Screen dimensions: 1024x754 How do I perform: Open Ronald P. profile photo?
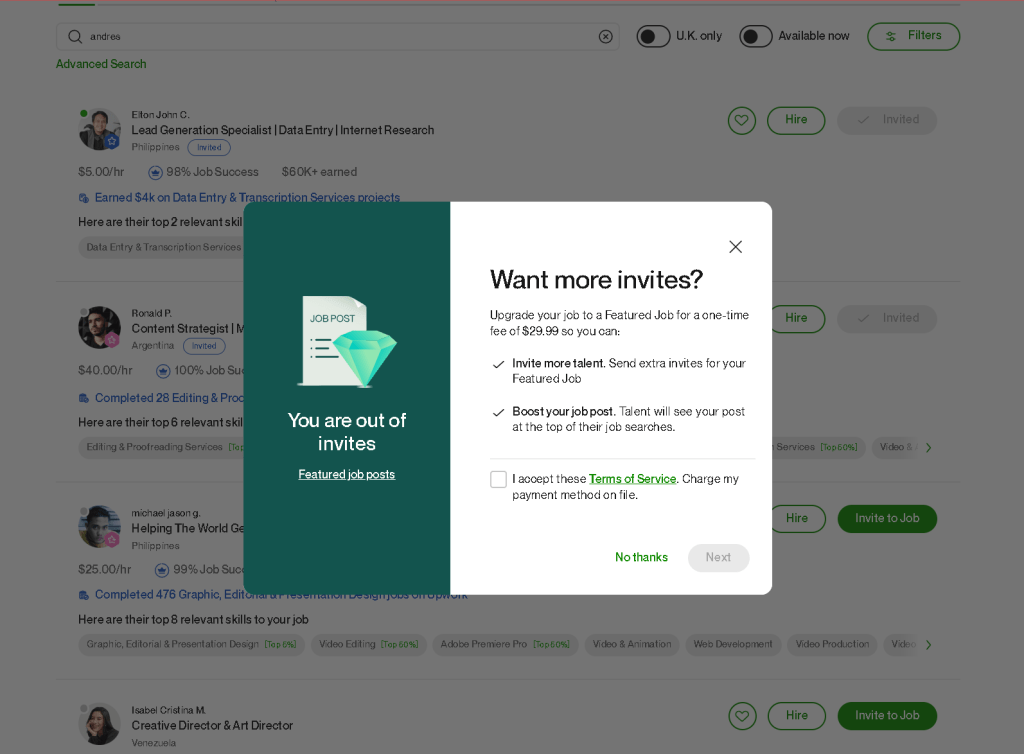(x=100, y=328)
